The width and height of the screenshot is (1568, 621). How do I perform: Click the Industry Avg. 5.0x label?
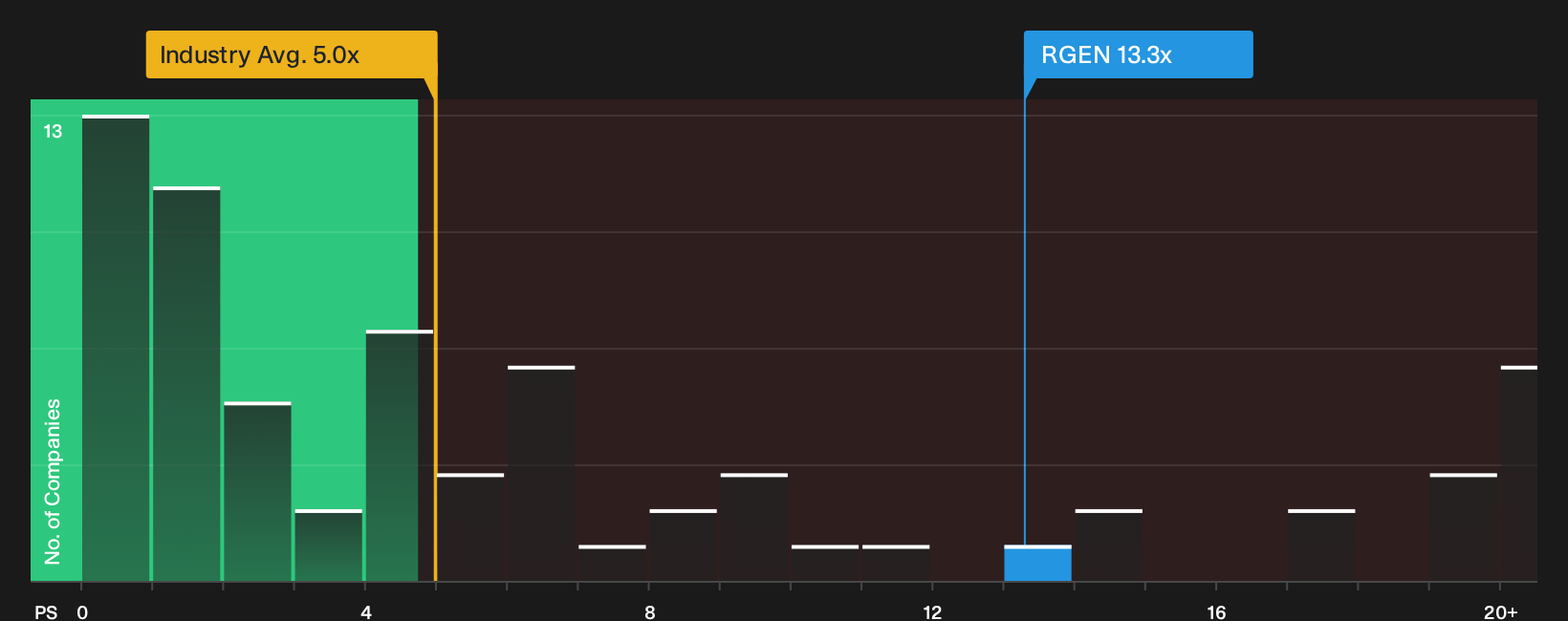coord(292,54)
